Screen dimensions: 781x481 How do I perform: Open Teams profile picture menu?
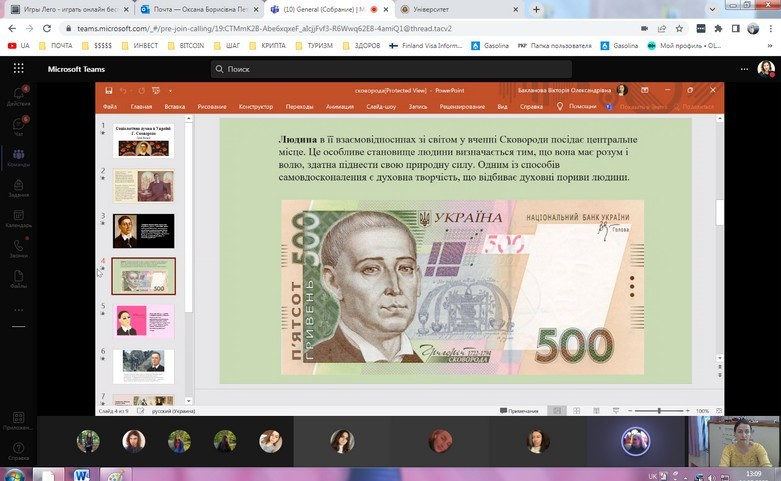click(766, 69)
